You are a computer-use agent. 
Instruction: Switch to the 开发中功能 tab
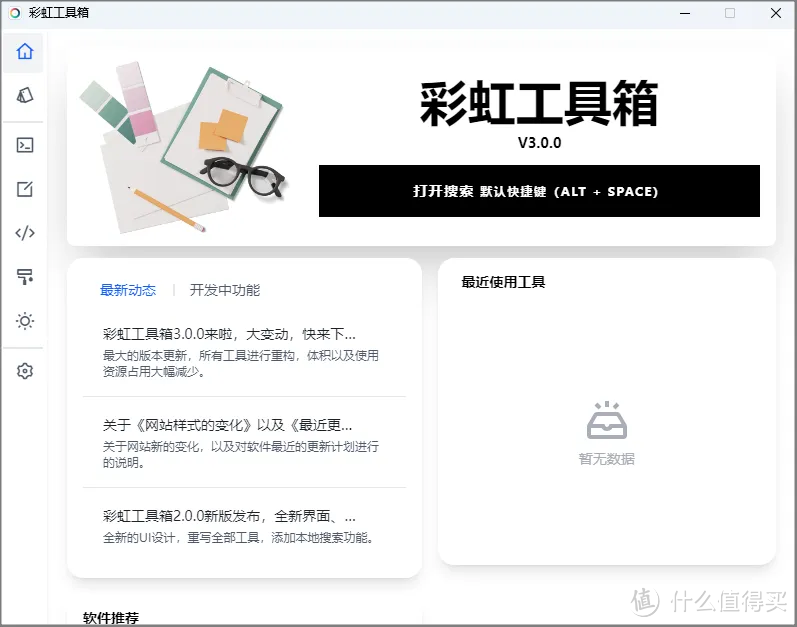pos(225,290)
